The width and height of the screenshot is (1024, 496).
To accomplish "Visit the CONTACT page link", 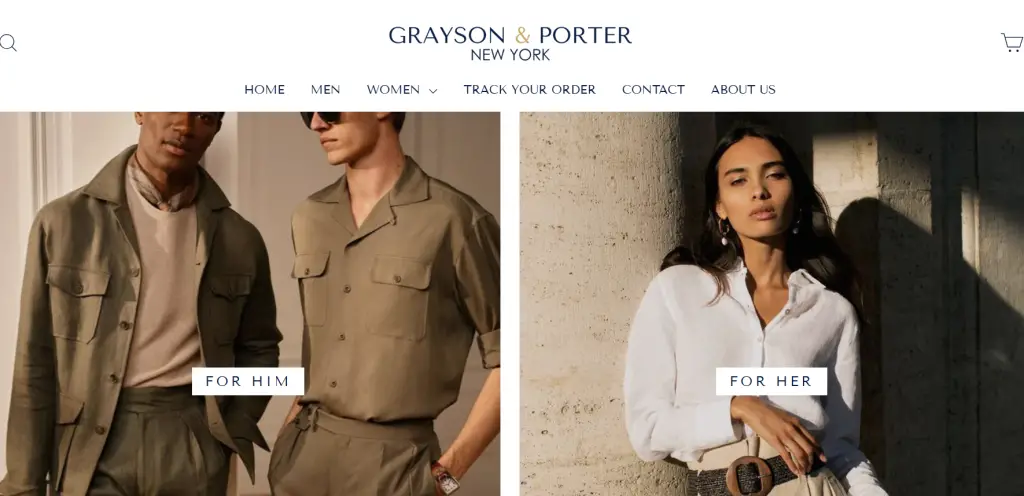I will click(653, 90).
